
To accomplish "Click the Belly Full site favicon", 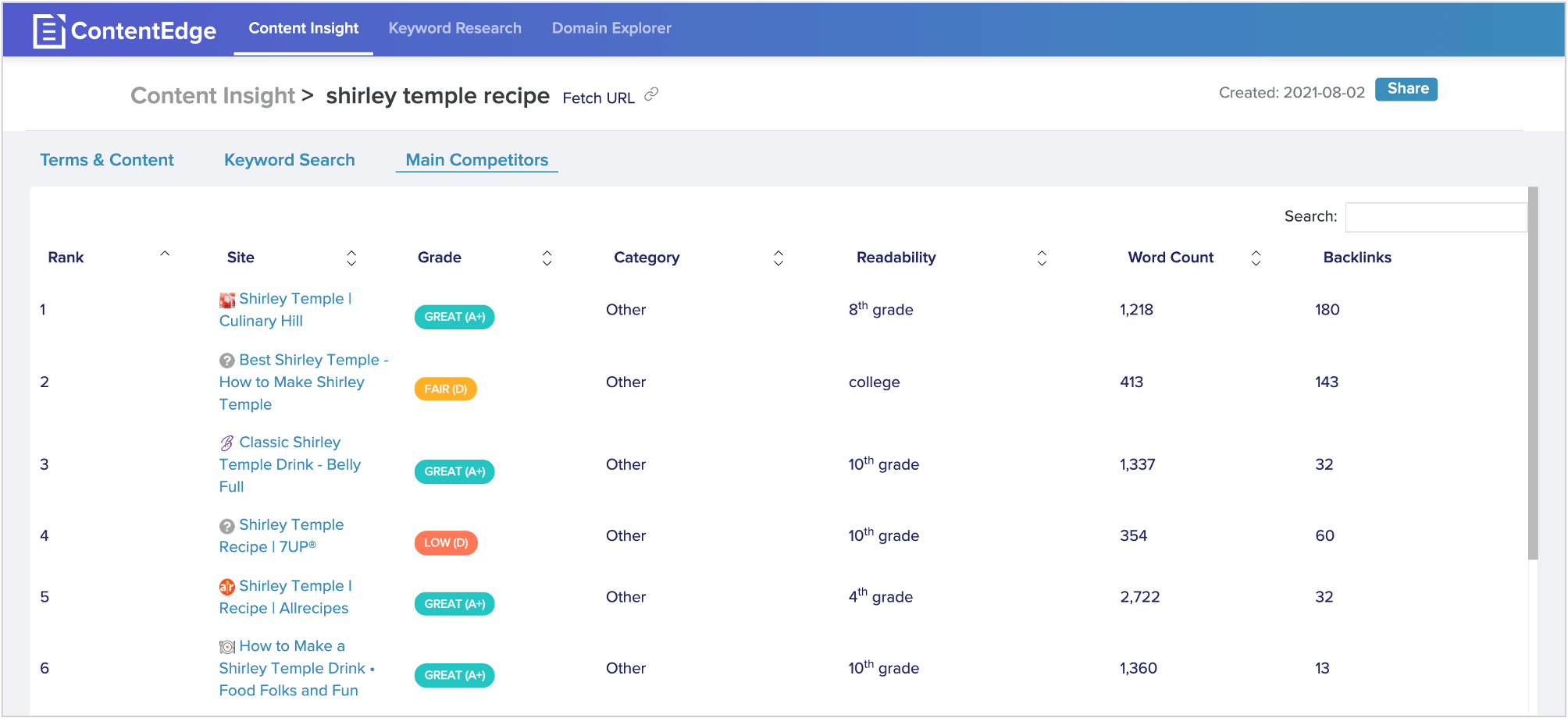I will click(x=227, y=443).
